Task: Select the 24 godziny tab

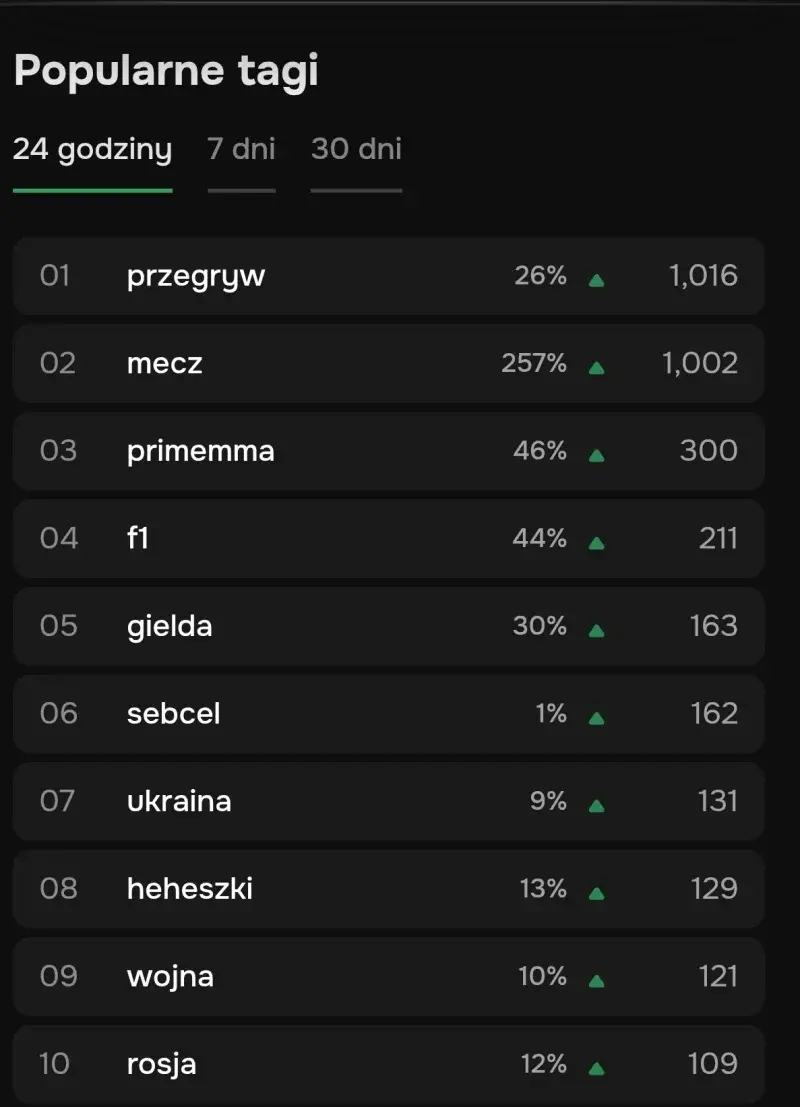Action: 92,149
